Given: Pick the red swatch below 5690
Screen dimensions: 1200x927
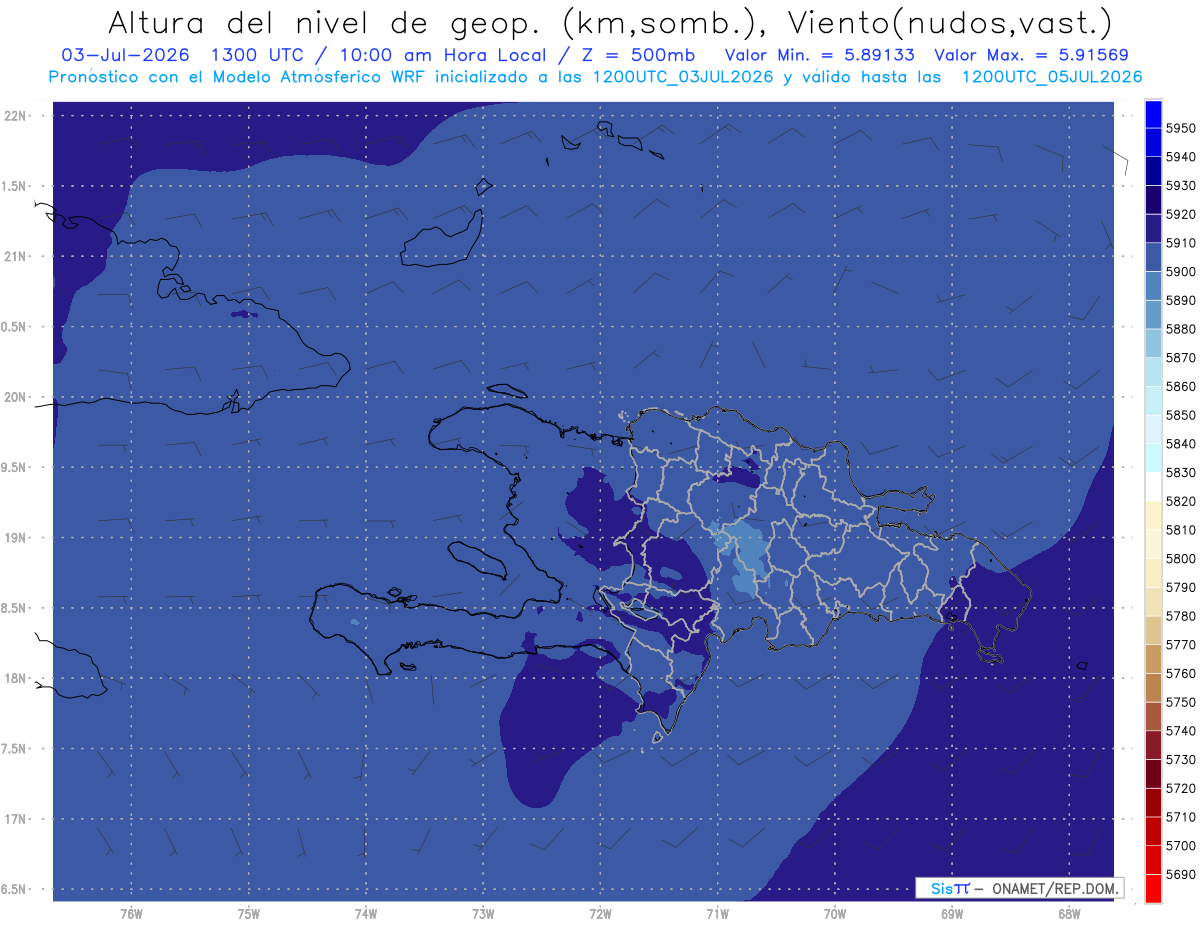Looking at the screenshot, I should pos(1153,888).
